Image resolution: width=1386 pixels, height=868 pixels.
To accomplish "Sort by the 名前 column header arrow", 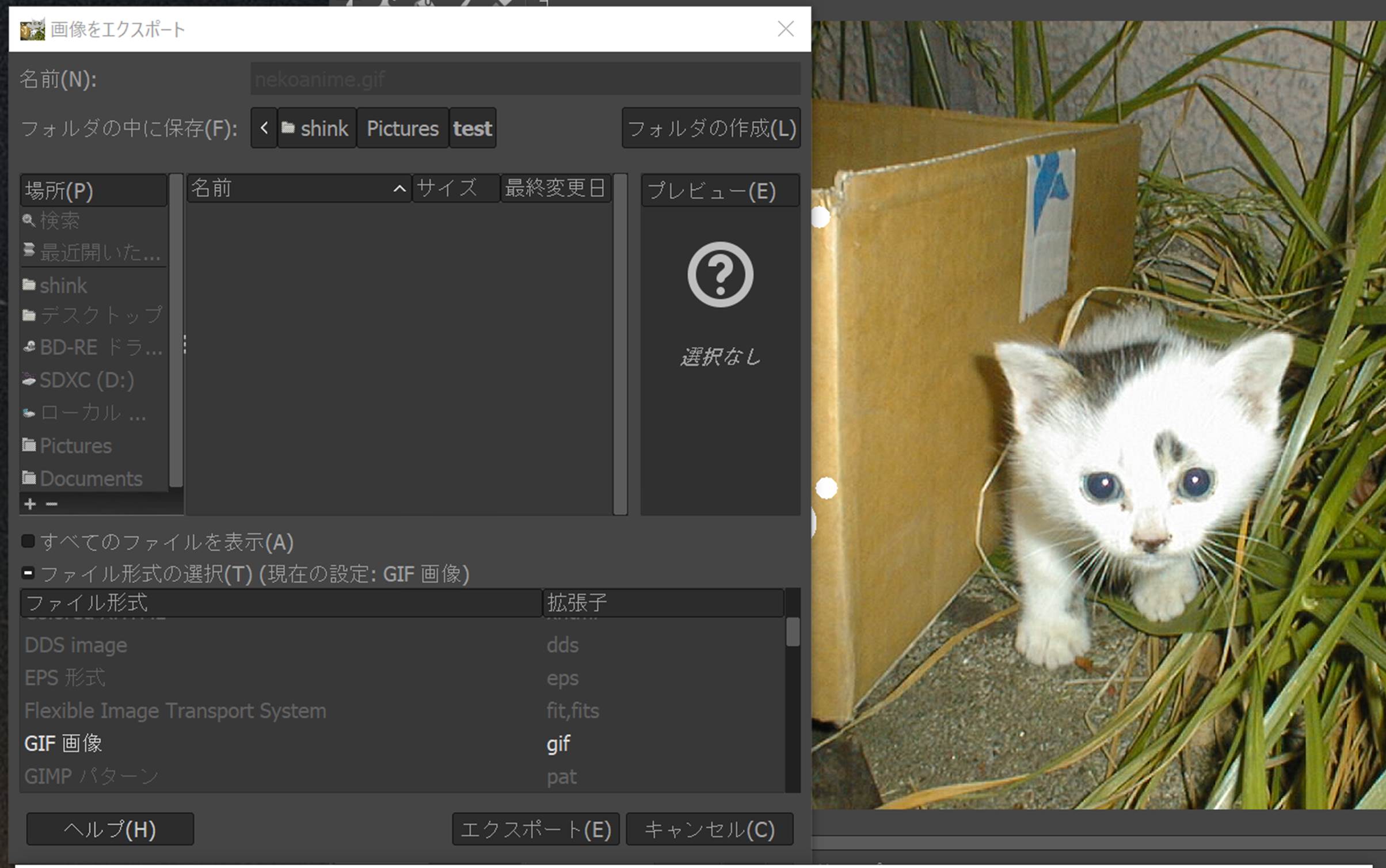I will pos(399,189).
